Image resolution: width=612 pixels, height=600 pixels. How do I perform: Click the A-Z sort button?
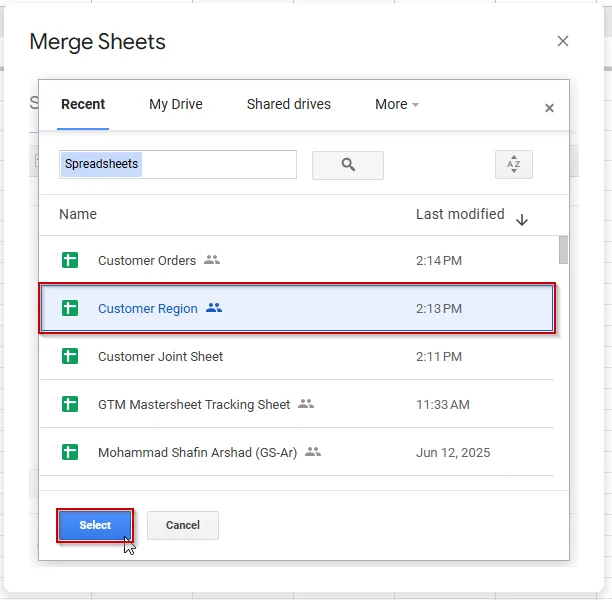click(514, 164)
